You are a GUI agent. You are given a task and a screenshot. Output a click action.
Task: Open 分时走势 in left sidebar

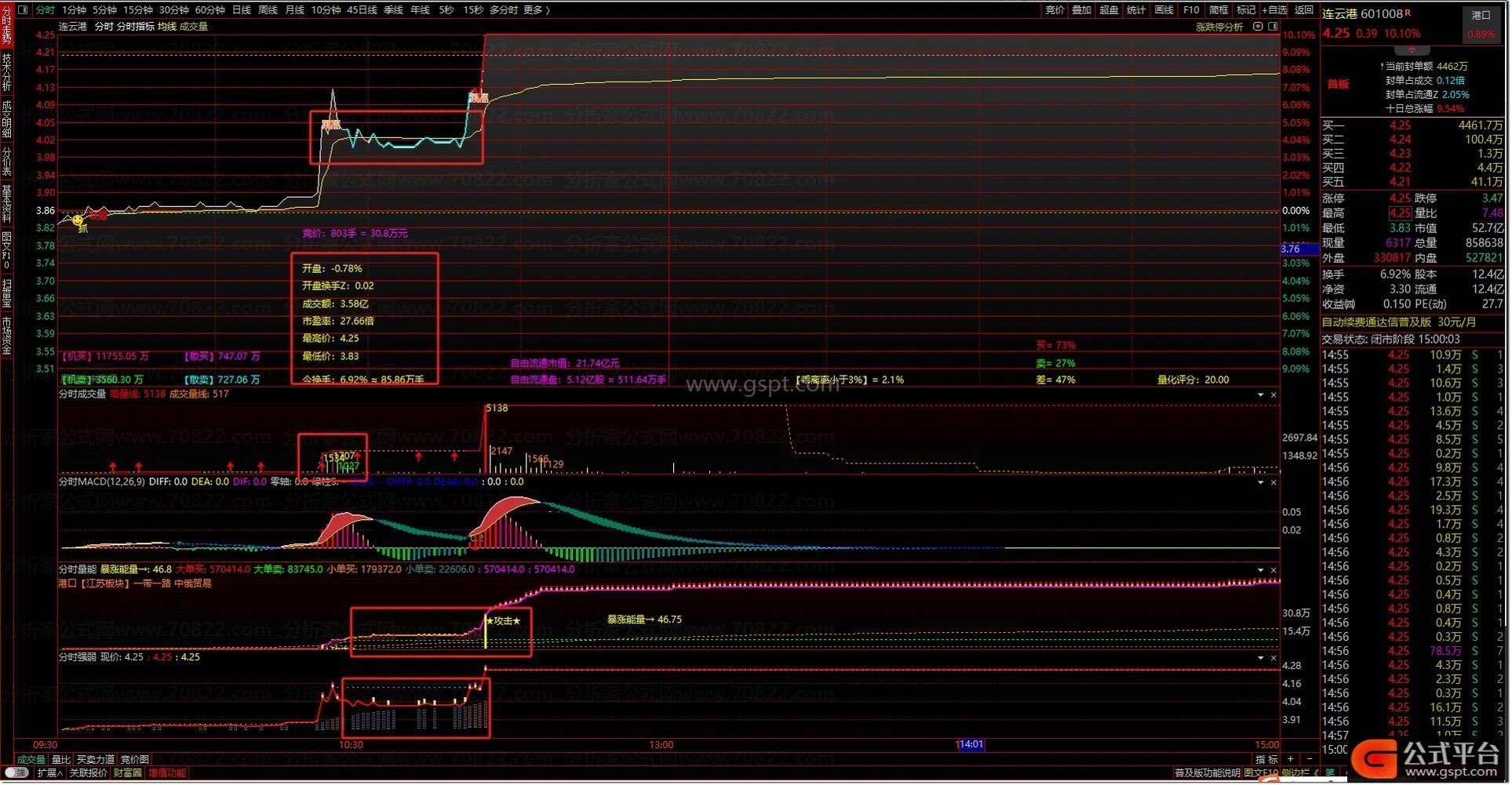pos(6,24)
